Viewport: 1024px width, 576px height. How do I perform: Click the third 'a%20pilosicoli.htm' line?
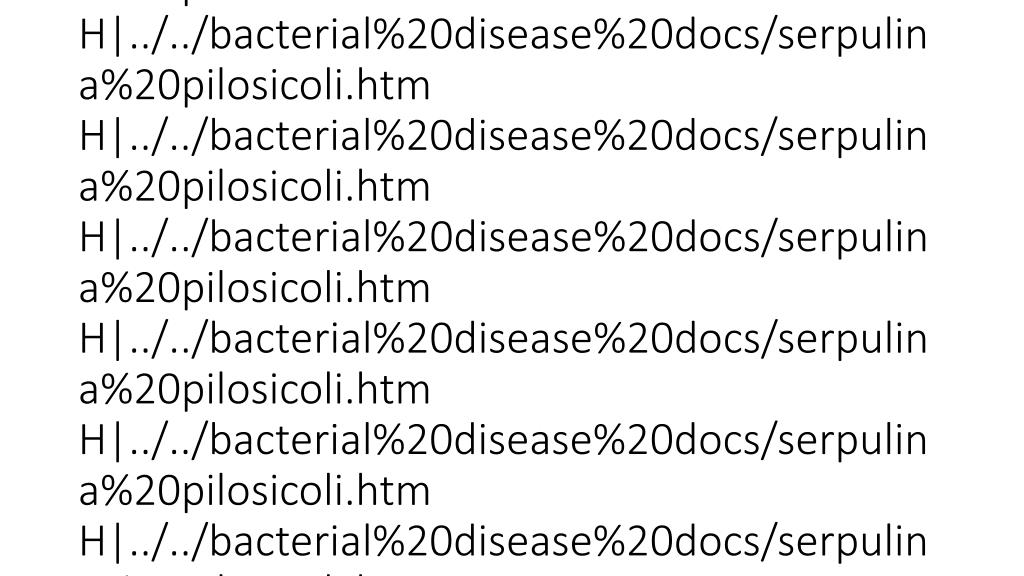pyautogui.click(x=254, y=289)
